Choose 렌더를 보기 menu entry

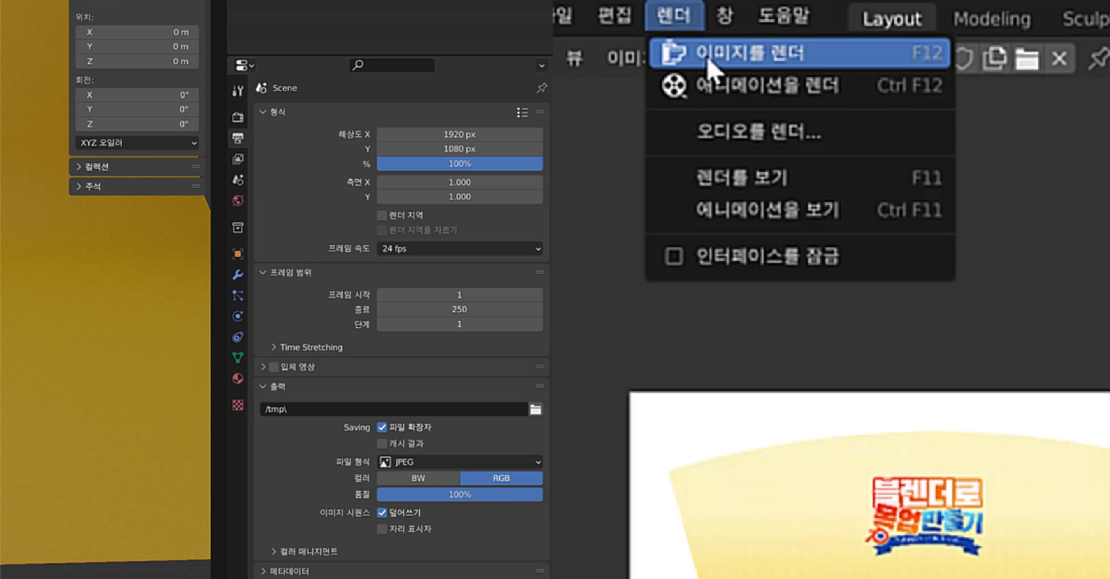[800, 178]
